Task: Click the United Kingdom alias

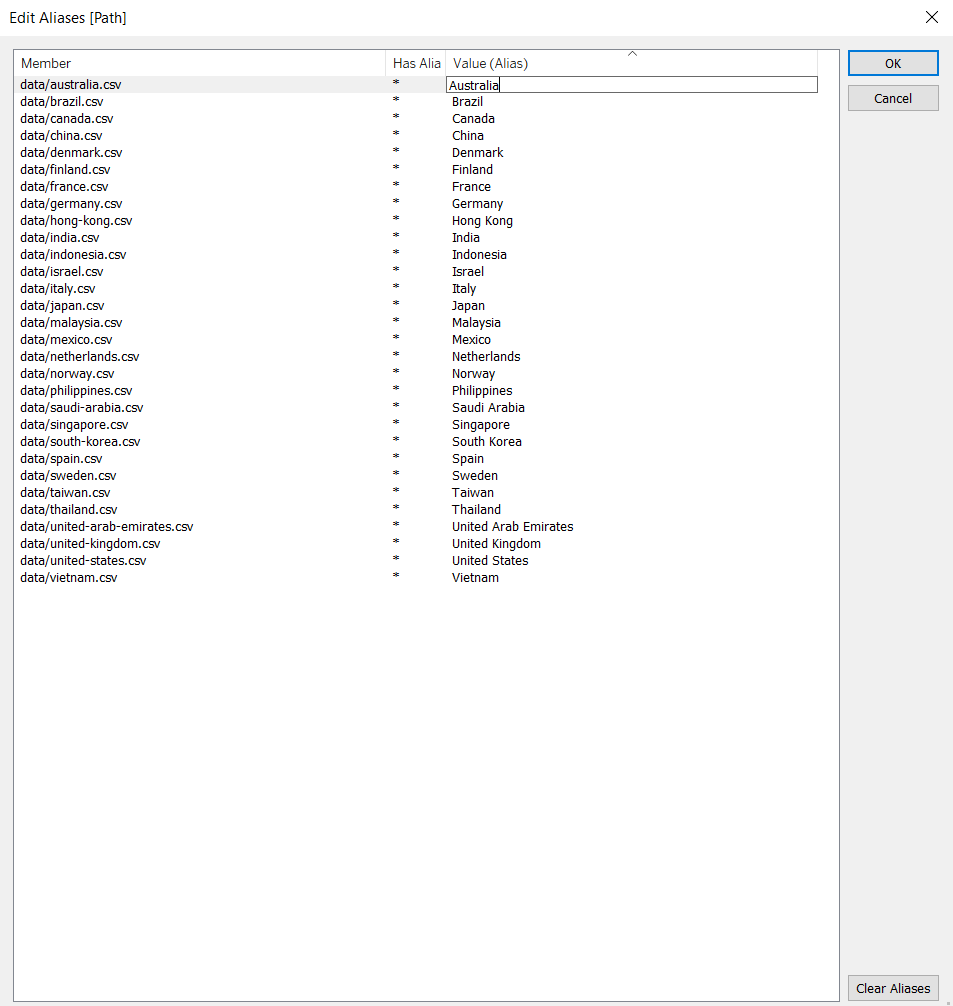Action: (x=496, y=543)
